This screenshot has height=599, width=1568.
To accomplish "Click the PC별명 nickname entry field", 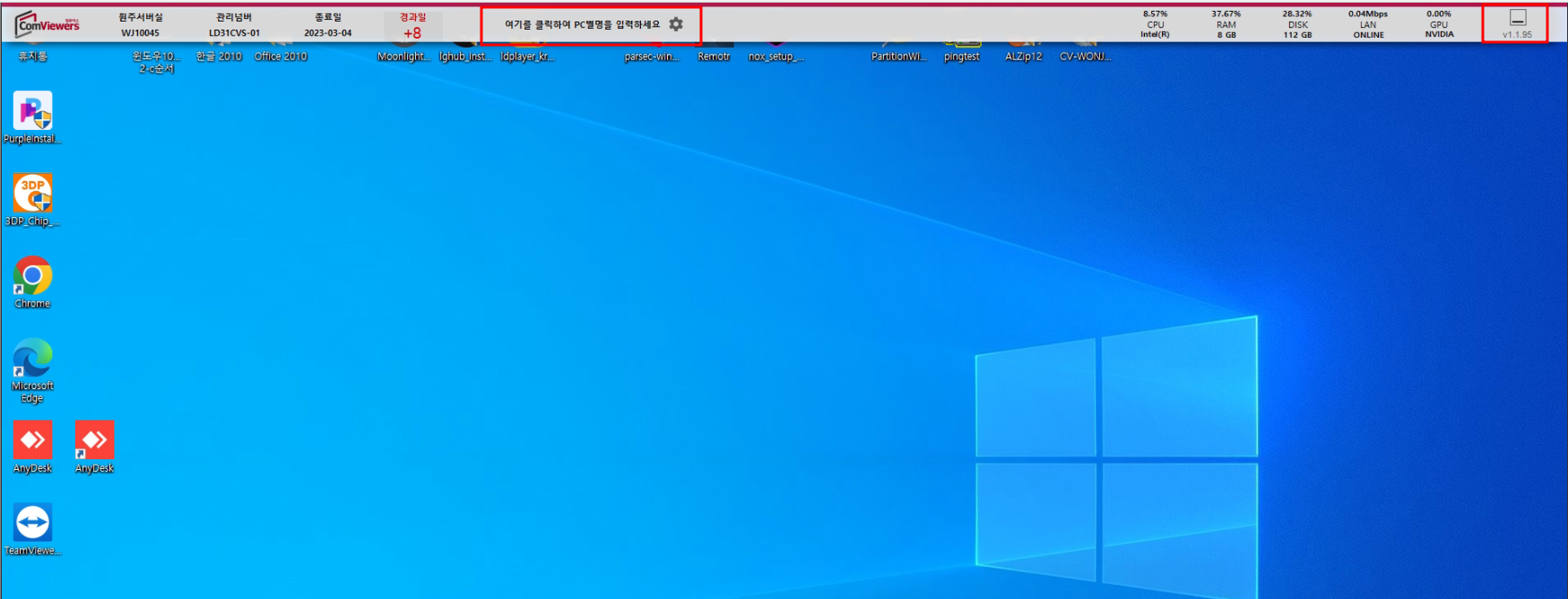I will coord(581,24).
